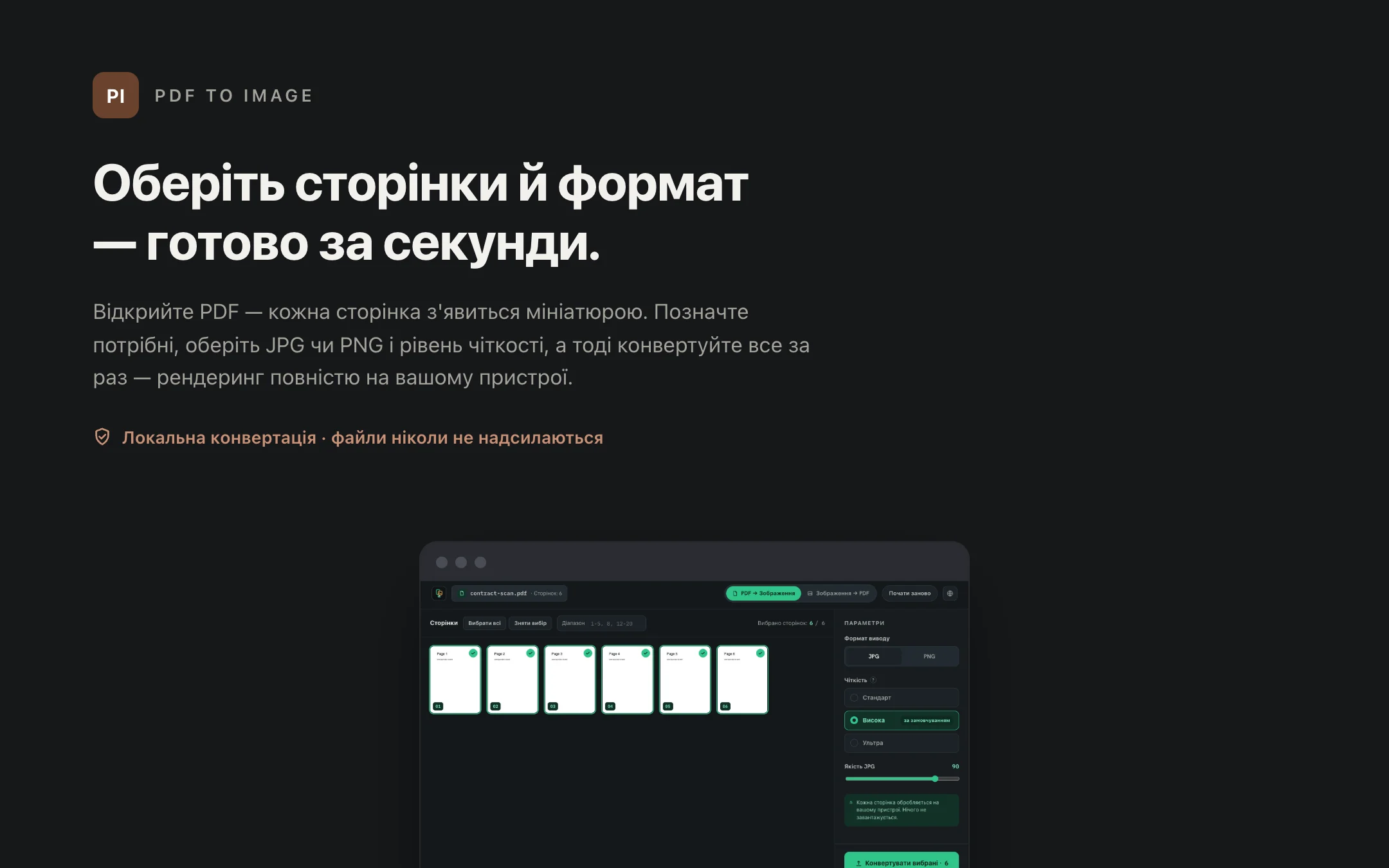Click the contract-scan.pdf file name chip
The width and height of the screenshot is (1389, 868).
(x=509, y=593)
